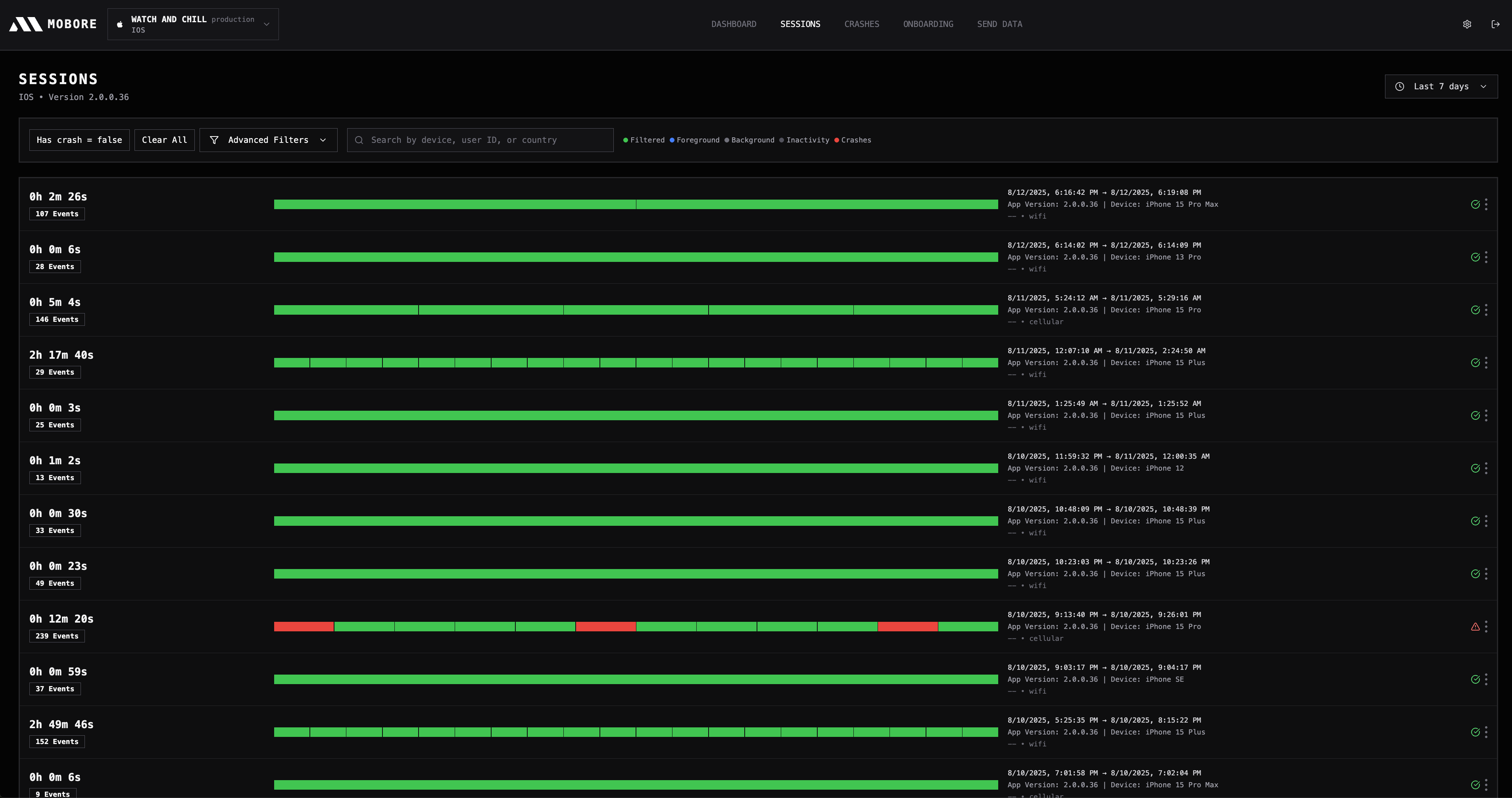Open more options for 33 Events session
This screenshot has width=1512, height=798.
(1486, 521)
